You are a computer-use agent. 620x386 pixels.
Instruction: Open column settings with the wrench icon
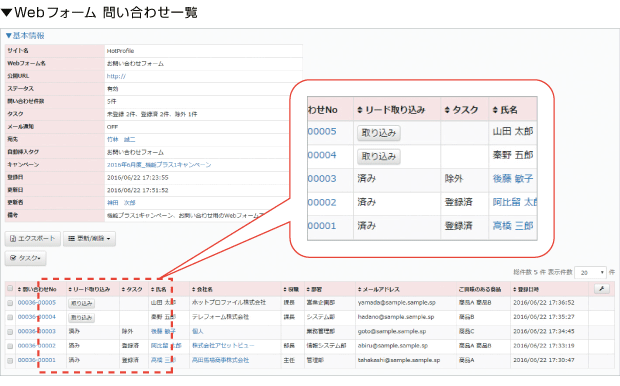(x=601, y=289)
